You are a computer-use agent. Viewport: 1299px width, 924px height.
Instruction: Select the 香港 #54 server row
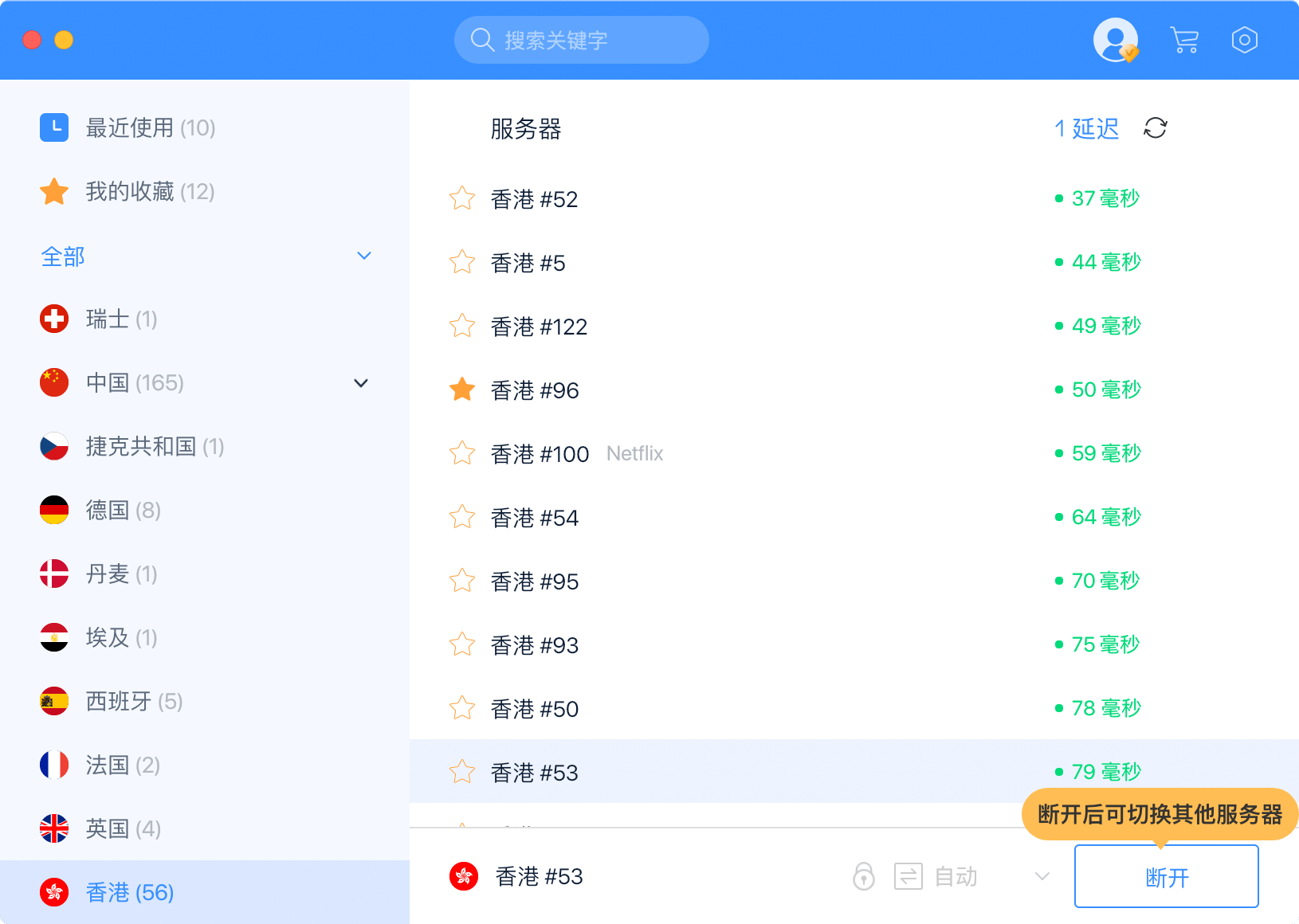pyautogui.click(x=717, y=518)
